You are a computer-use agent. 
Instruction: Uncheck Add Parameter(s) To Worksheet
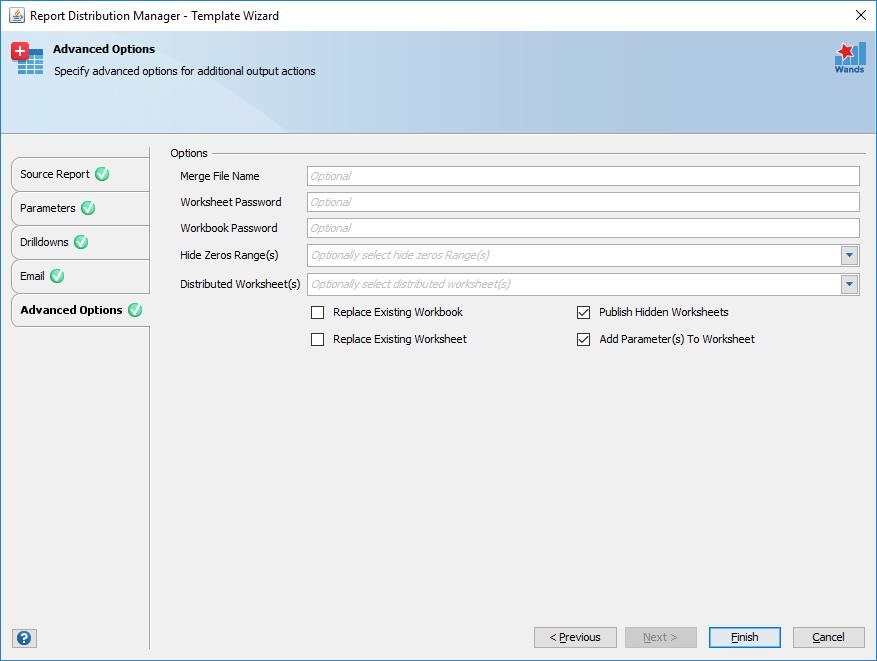[583, 339]
